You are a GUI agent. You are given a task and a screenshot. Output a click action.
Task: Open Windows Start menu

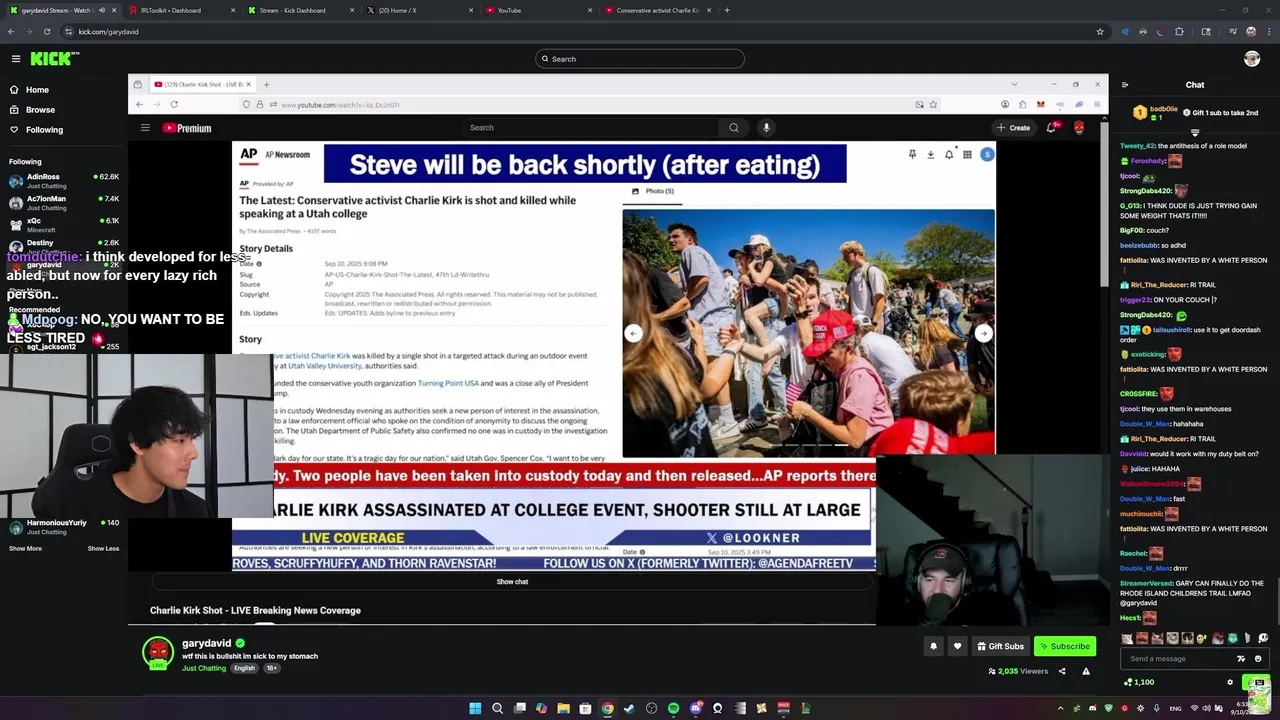[x=475, y=709]
